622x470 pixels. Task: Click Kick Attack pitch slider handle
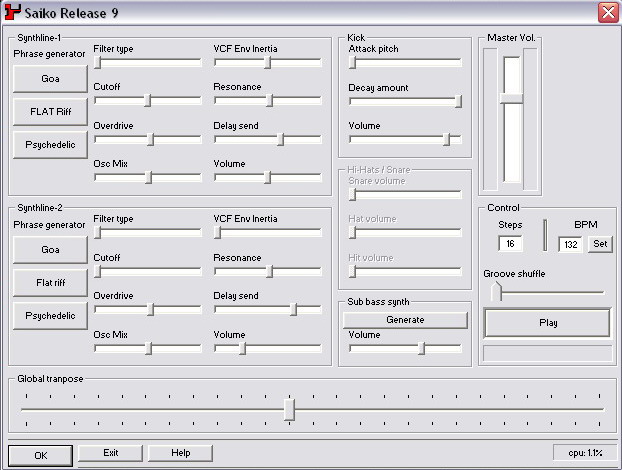coord(352,62)
